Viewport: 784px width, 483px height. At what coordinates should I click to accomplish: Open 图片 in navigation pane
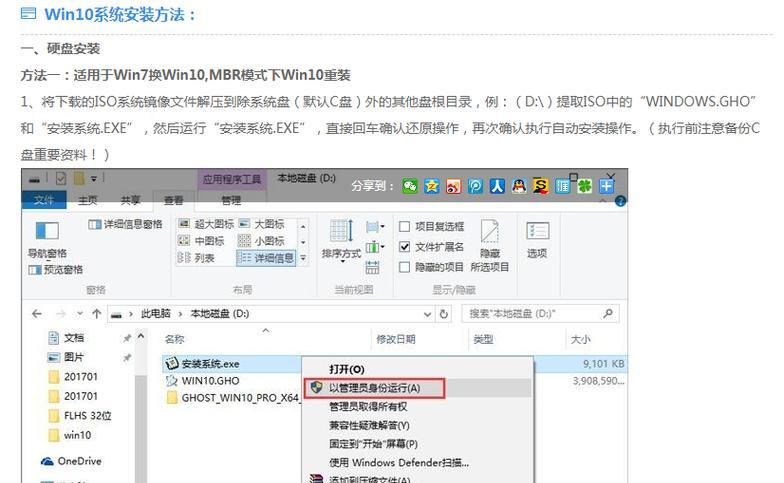(66, 358)
